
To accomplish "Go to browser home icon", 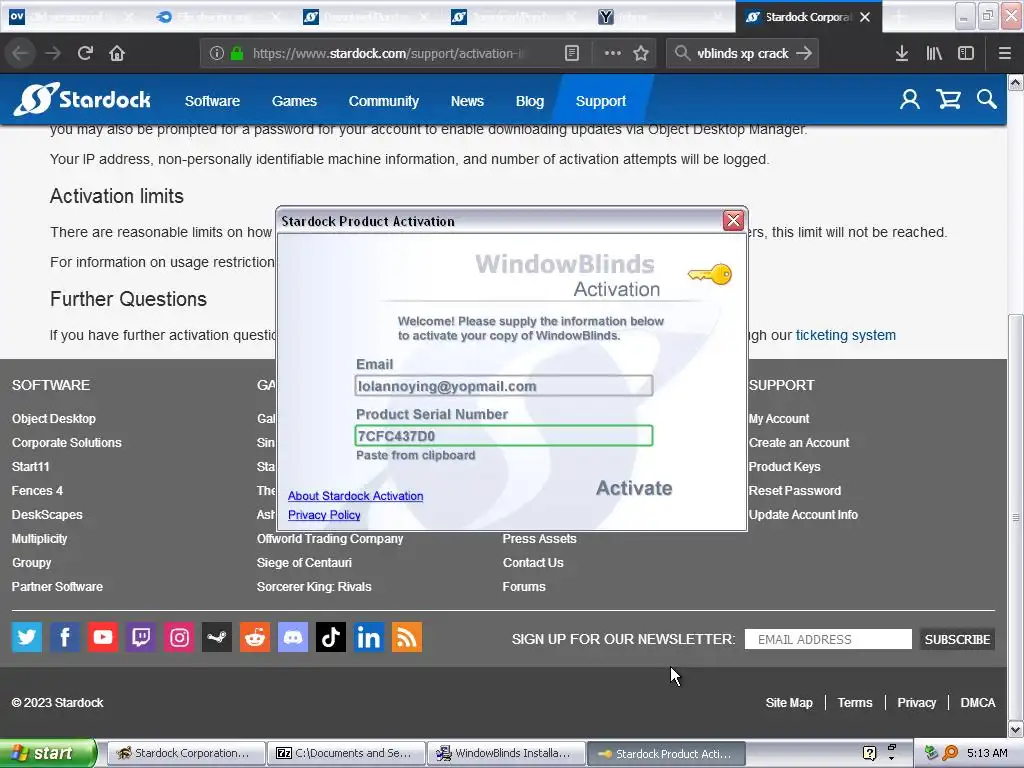I will [x=117, y=53].
